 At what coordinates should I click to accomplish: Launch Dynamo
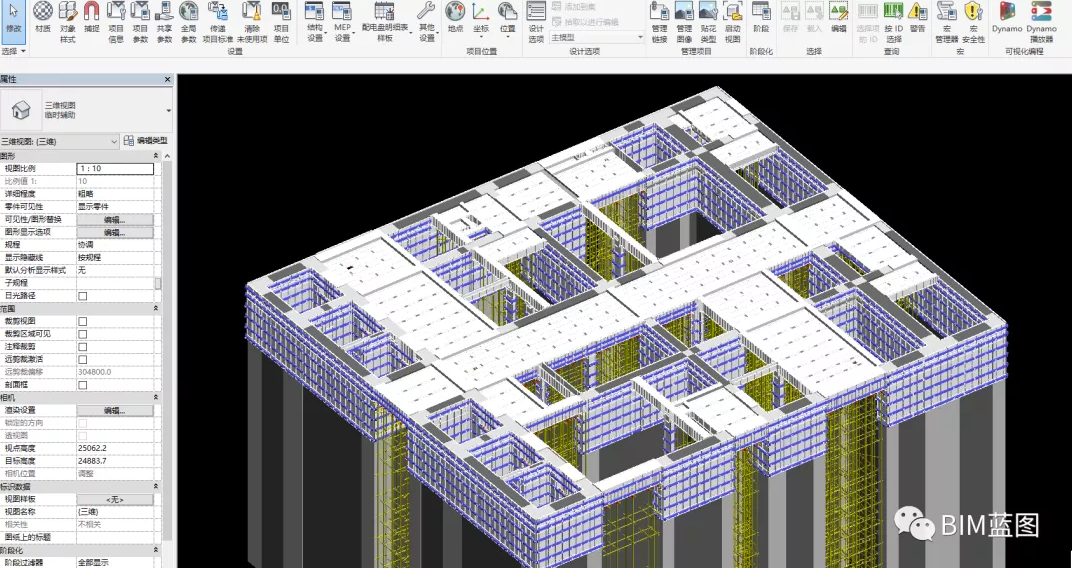(1007, 18)
